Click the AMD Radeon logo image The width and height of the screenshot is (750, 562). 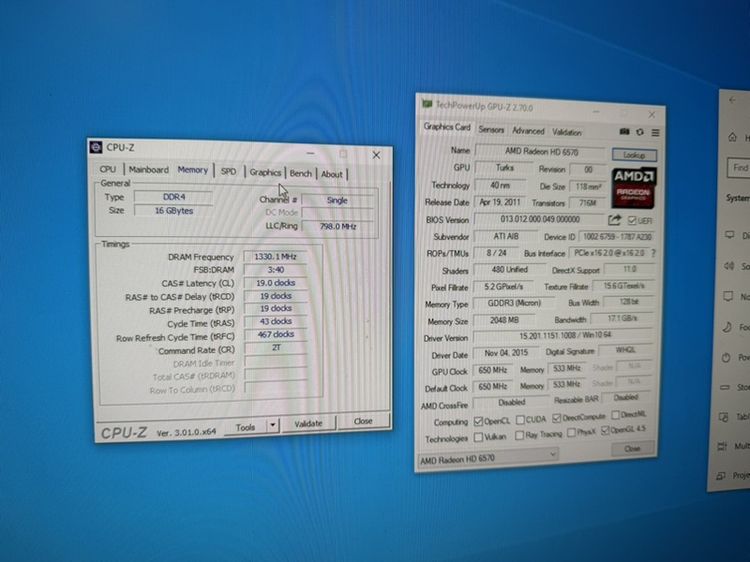pos(633,187)
